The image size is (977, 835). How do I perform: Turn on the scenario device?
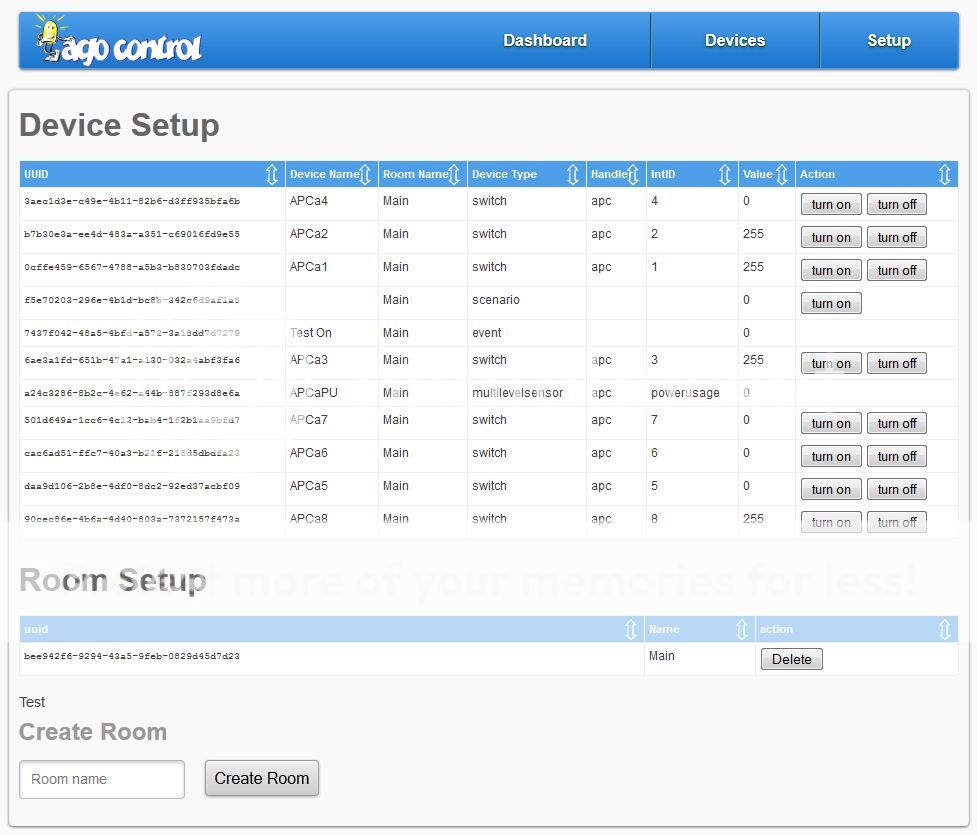coord(831,304)
